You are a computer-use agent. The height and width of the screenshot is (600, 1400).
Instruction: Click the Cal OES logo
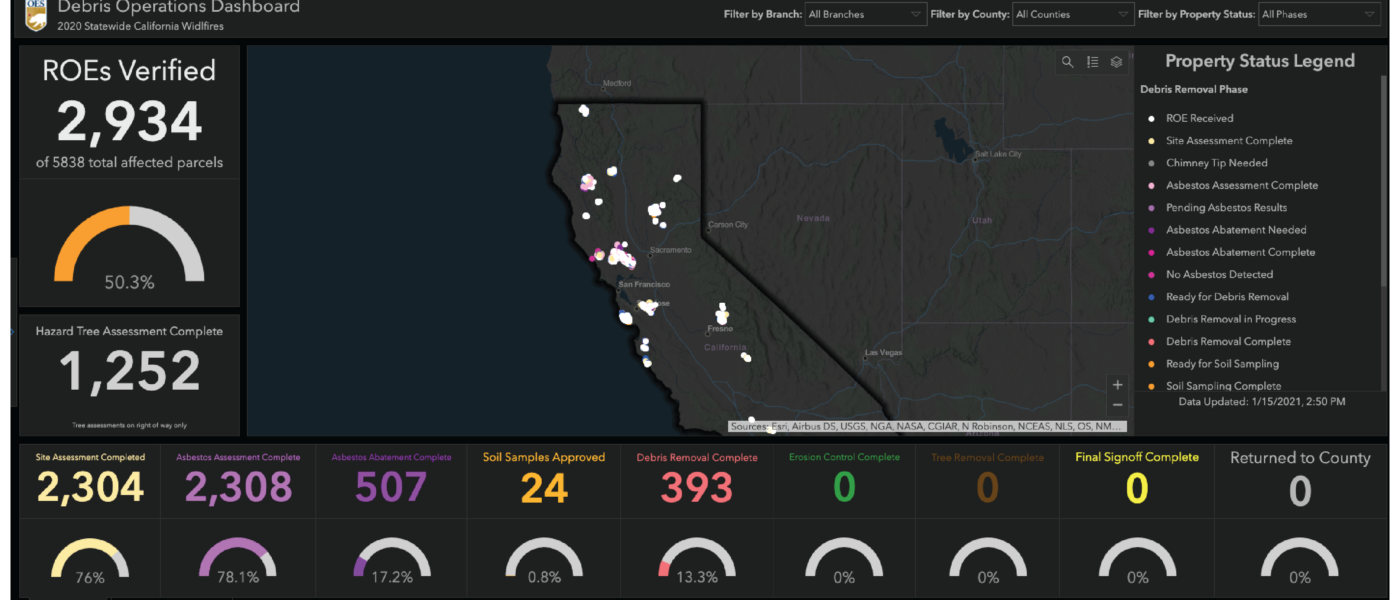tap(35, 14)
